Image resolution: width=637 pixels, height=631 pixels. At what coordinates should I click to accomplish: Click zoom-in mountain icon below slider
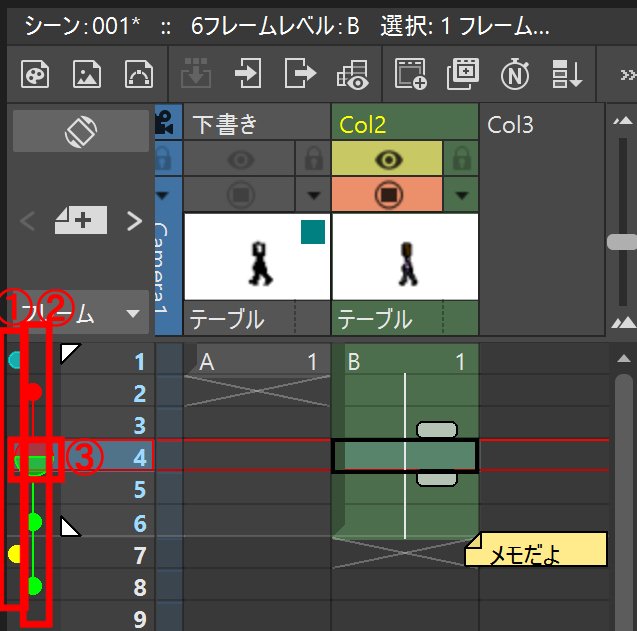(x=624, y=323)
